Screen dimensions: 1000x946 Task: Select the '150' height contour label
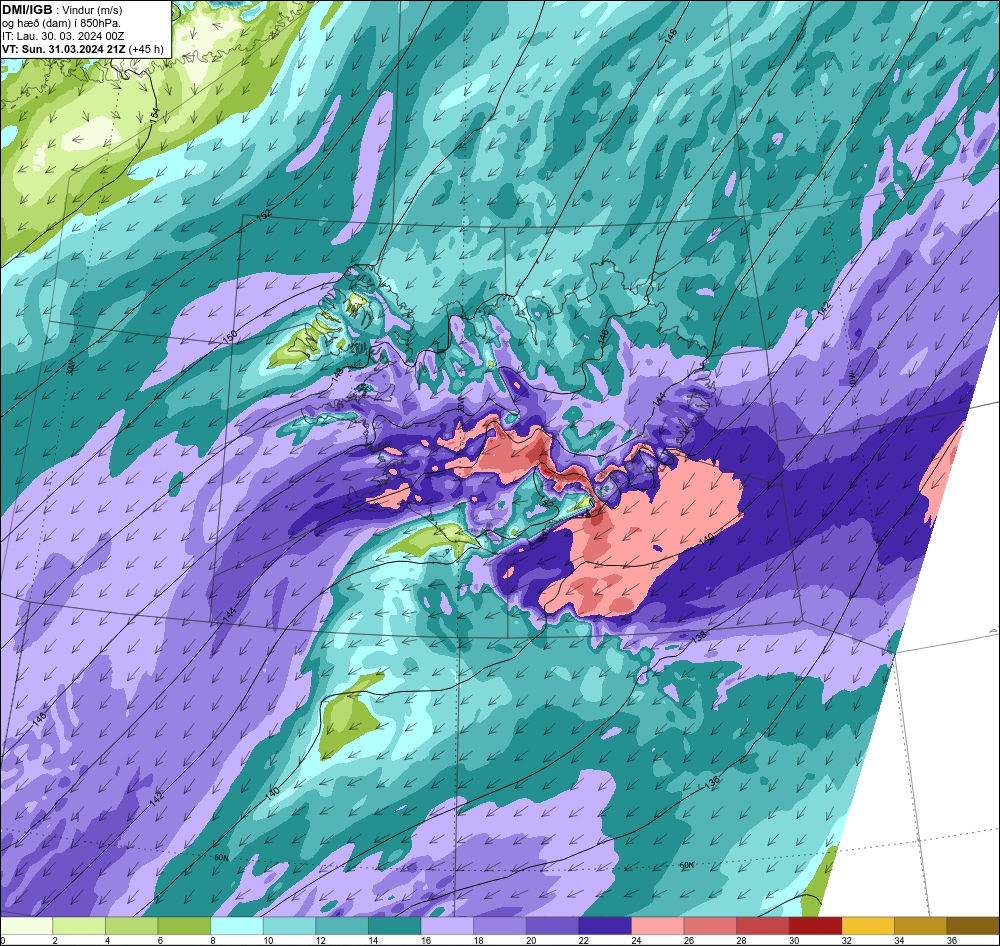[230, 336]
